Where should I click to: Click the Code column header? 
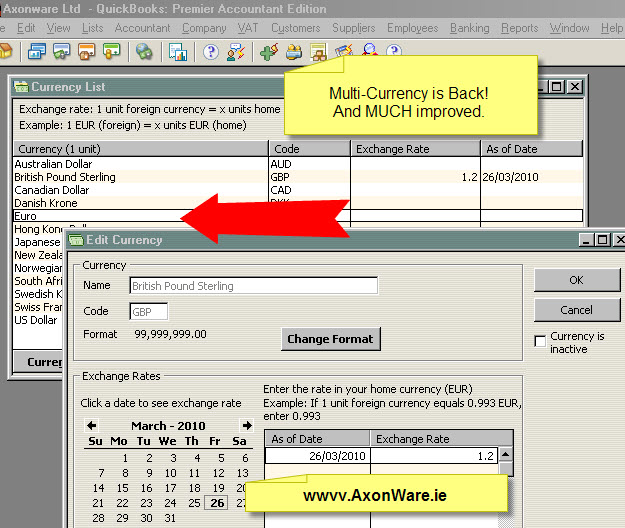pyautogui.click(x=310, y=149)
